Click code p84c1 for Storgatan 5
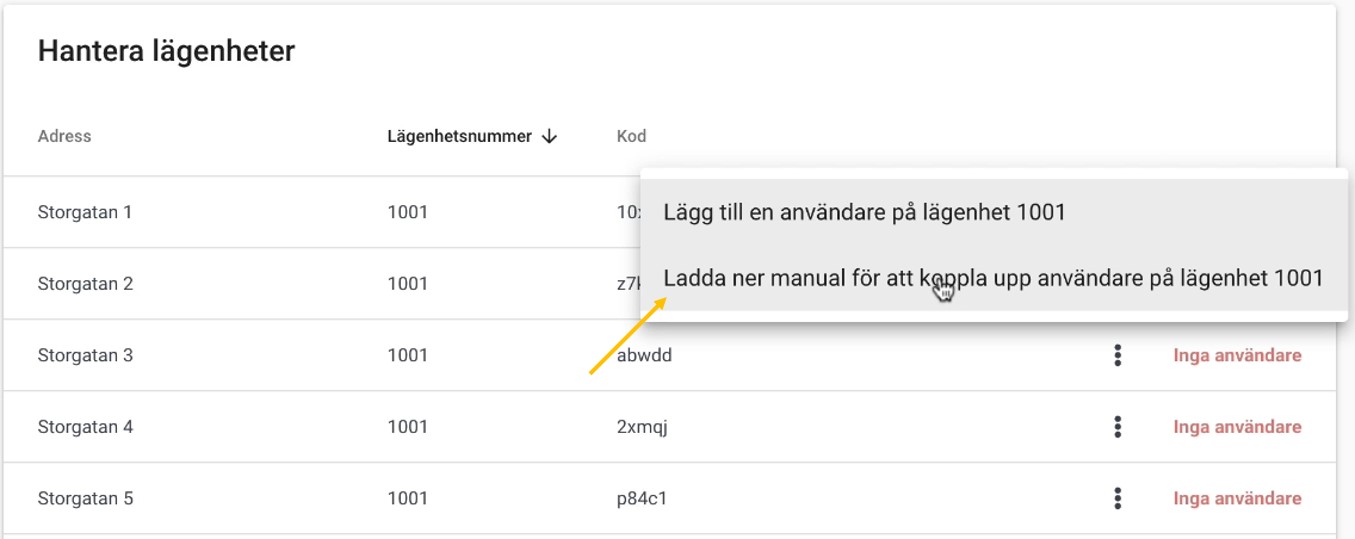1355x539 pixels. click(x=642, y=498)
